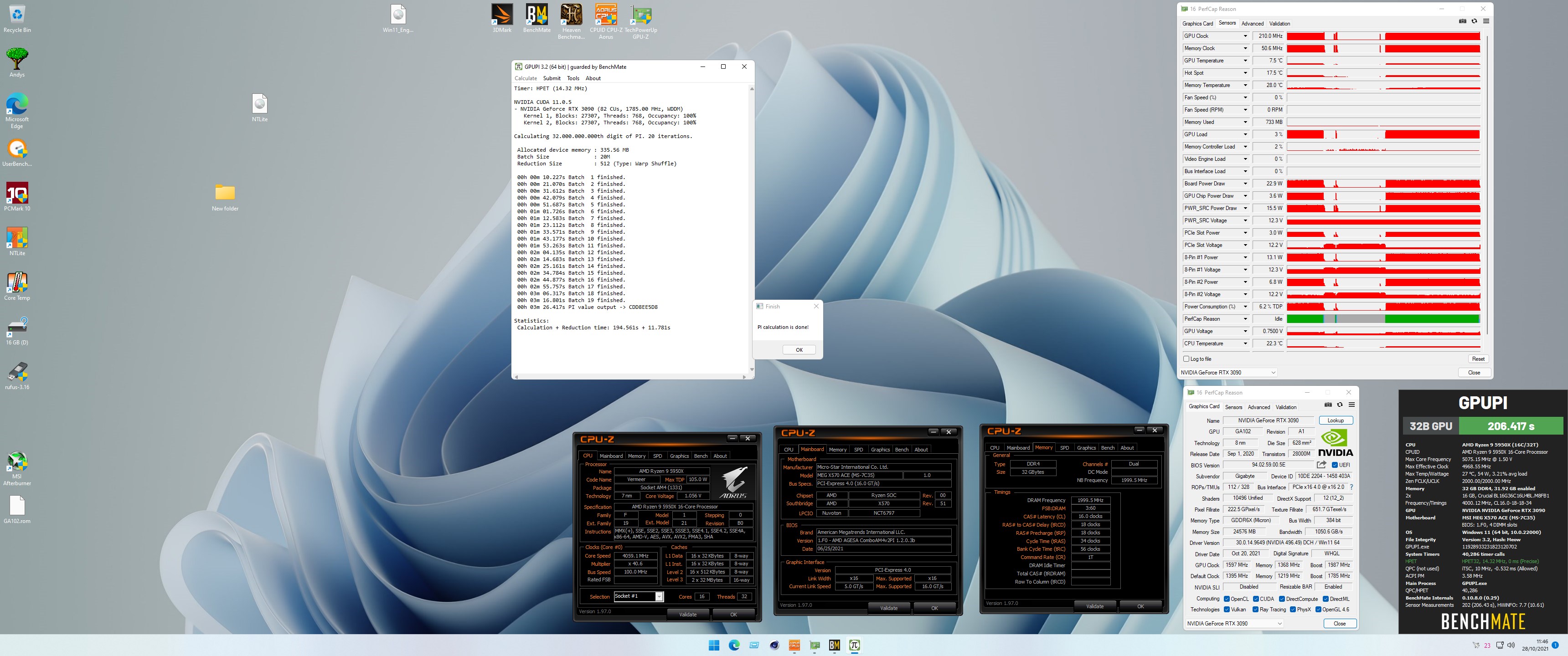Click the GPUPI output vertical scrollbar
This screenshot has width=1568, height=656.
(x=752, y=229)
